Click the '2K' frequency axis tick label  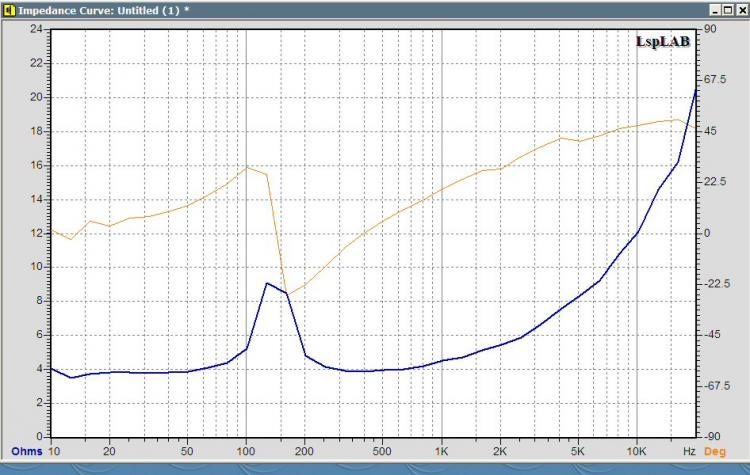(500, 451)
